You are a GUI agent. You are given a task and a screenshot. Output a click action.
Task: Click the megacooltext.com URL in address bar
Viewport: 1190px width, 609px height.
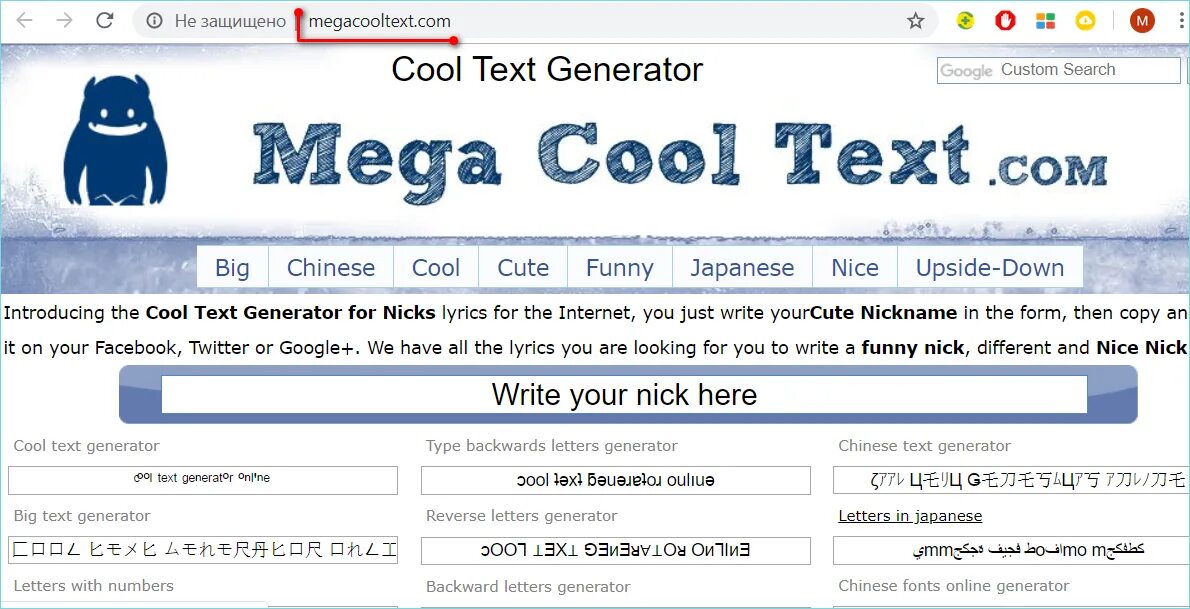pyautogui.click(x=379, y=21)
